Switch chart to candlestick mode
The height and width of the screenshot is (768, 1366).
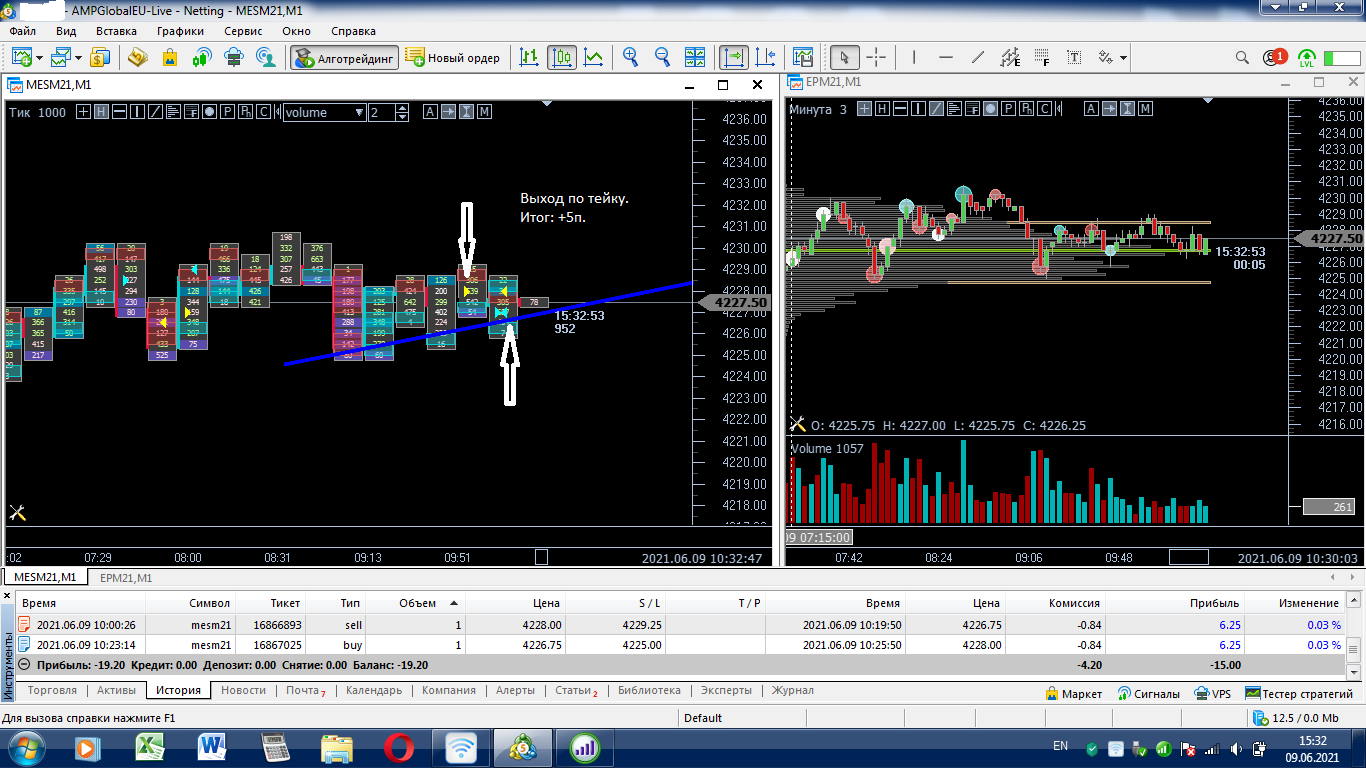(x=562, y=57)
